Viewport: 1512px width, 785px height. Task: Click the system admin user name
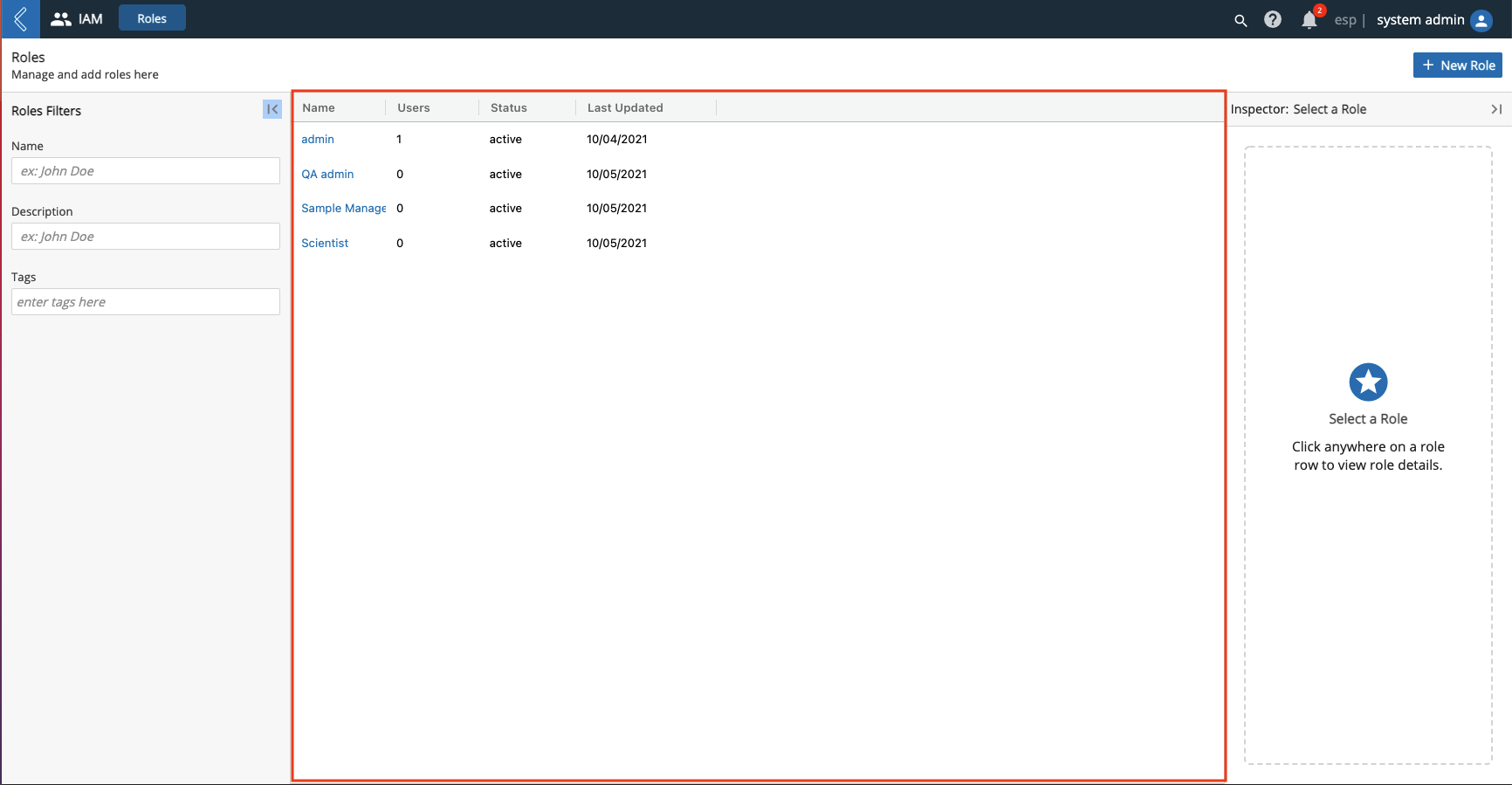coord(1420,19)
